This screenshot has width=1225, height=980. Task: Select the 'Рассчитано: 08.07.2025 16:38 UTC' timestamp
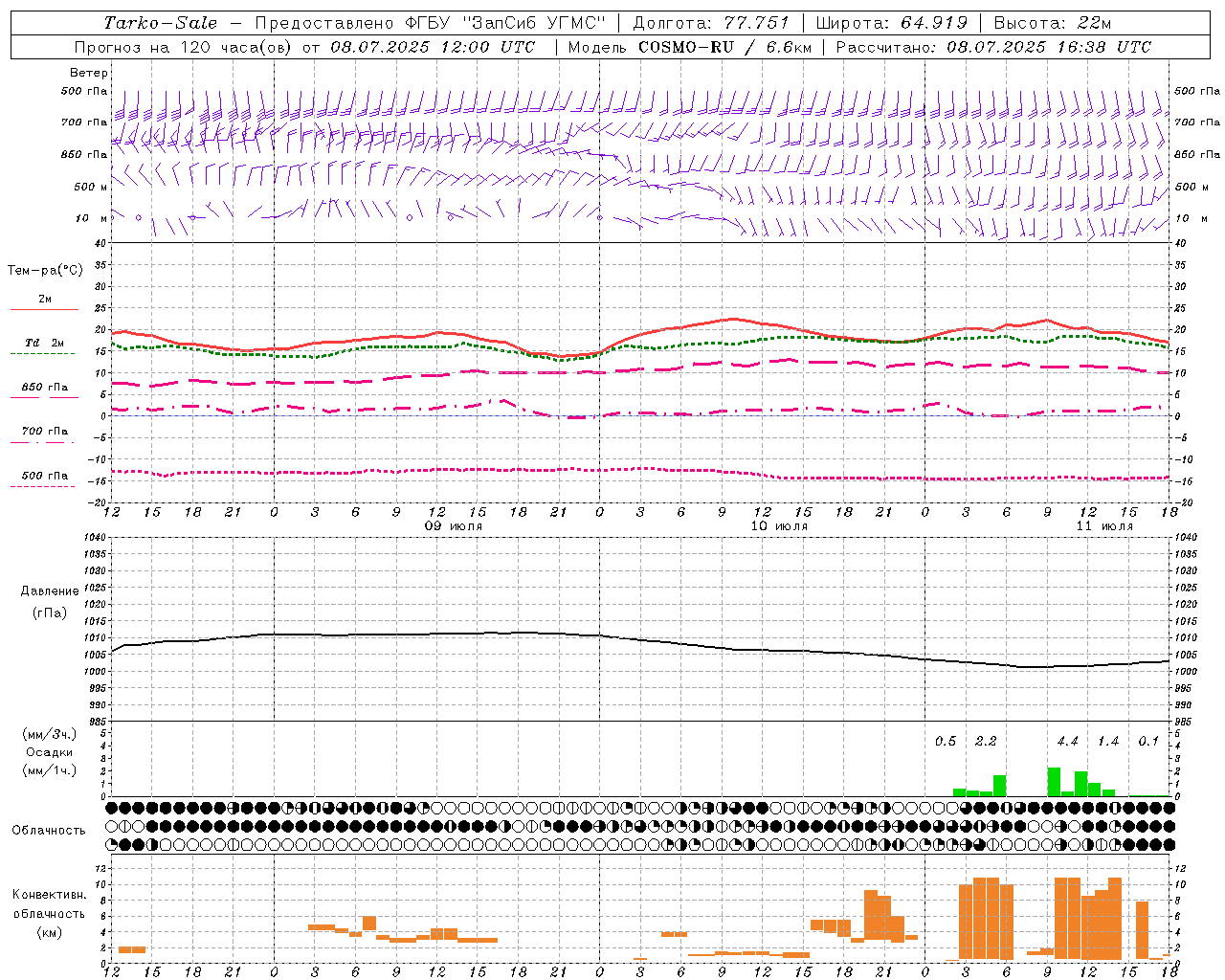click(993, 47)
